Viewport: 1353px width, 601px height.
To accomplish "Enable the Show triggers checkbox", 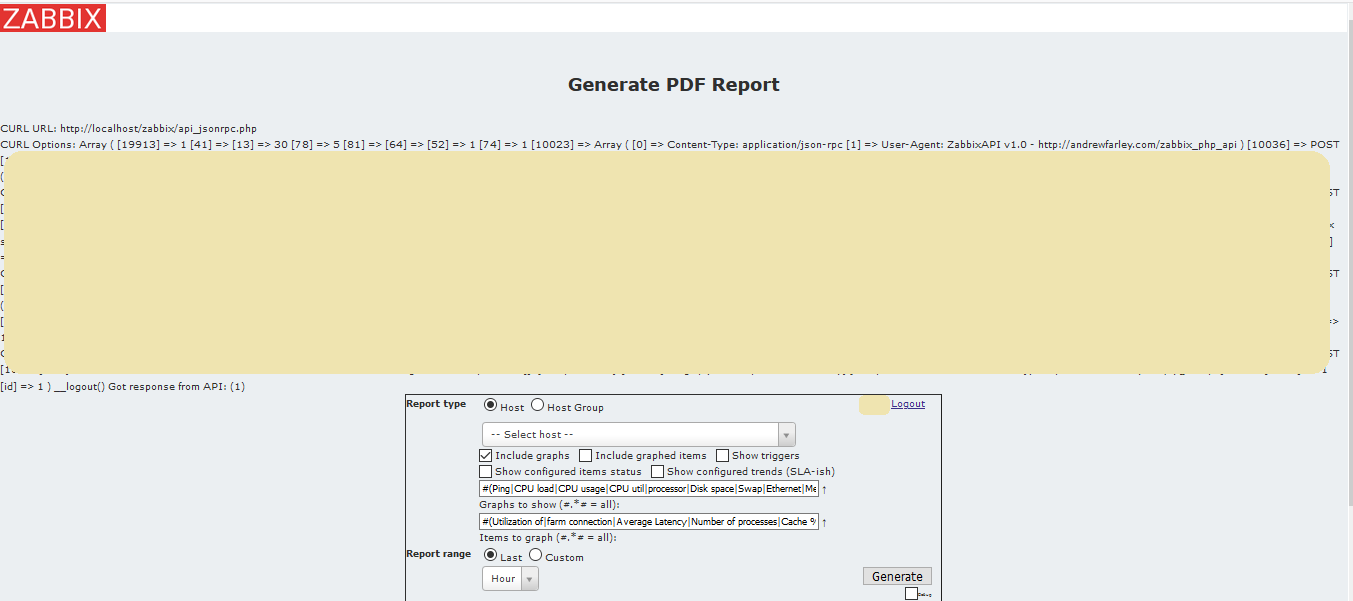I will [722, 455].
